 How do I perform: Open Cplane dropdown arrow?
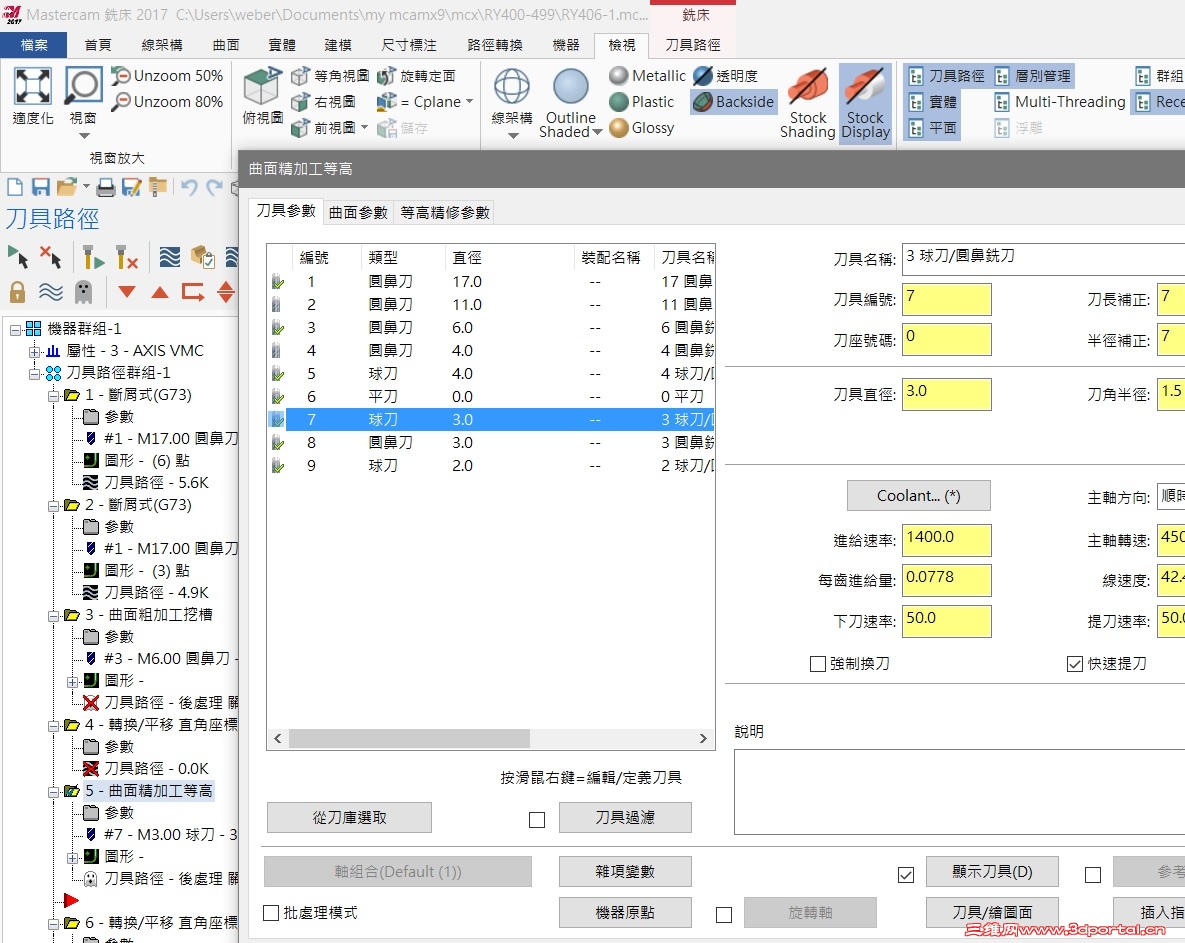pos(469,101)
